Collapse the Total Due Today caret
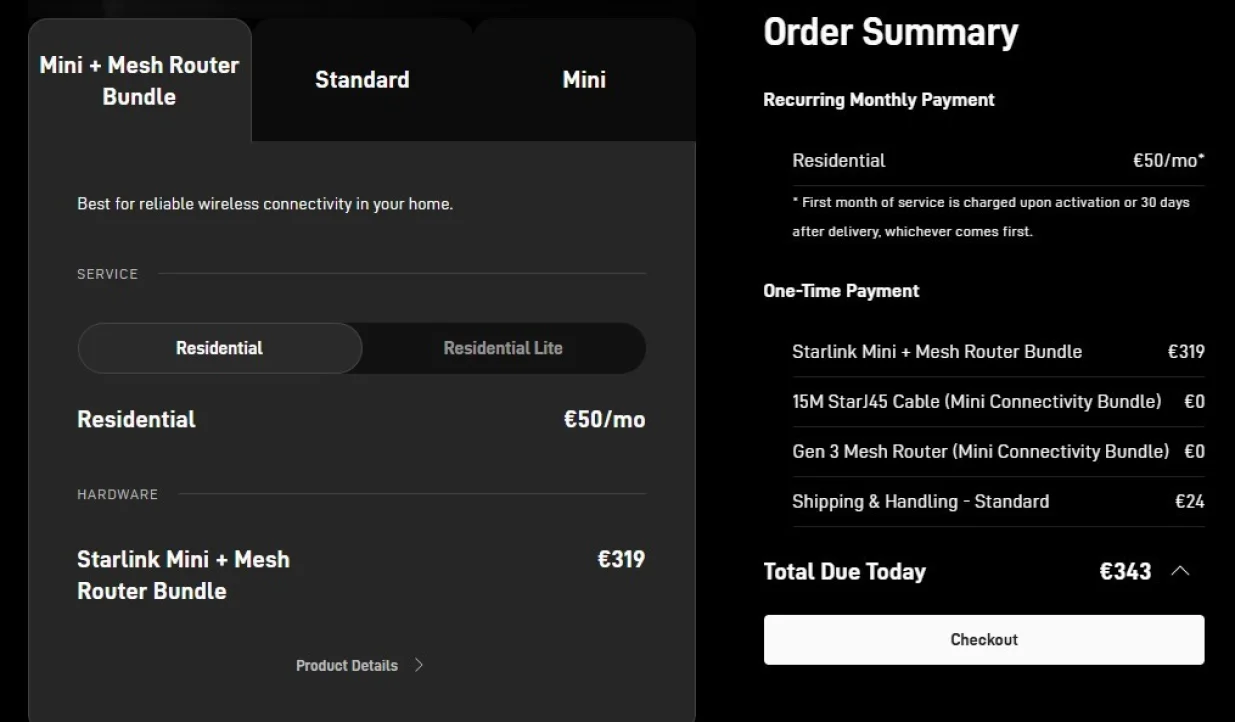The width and height of the screenshot is (1235, 722). point(1180,571)
